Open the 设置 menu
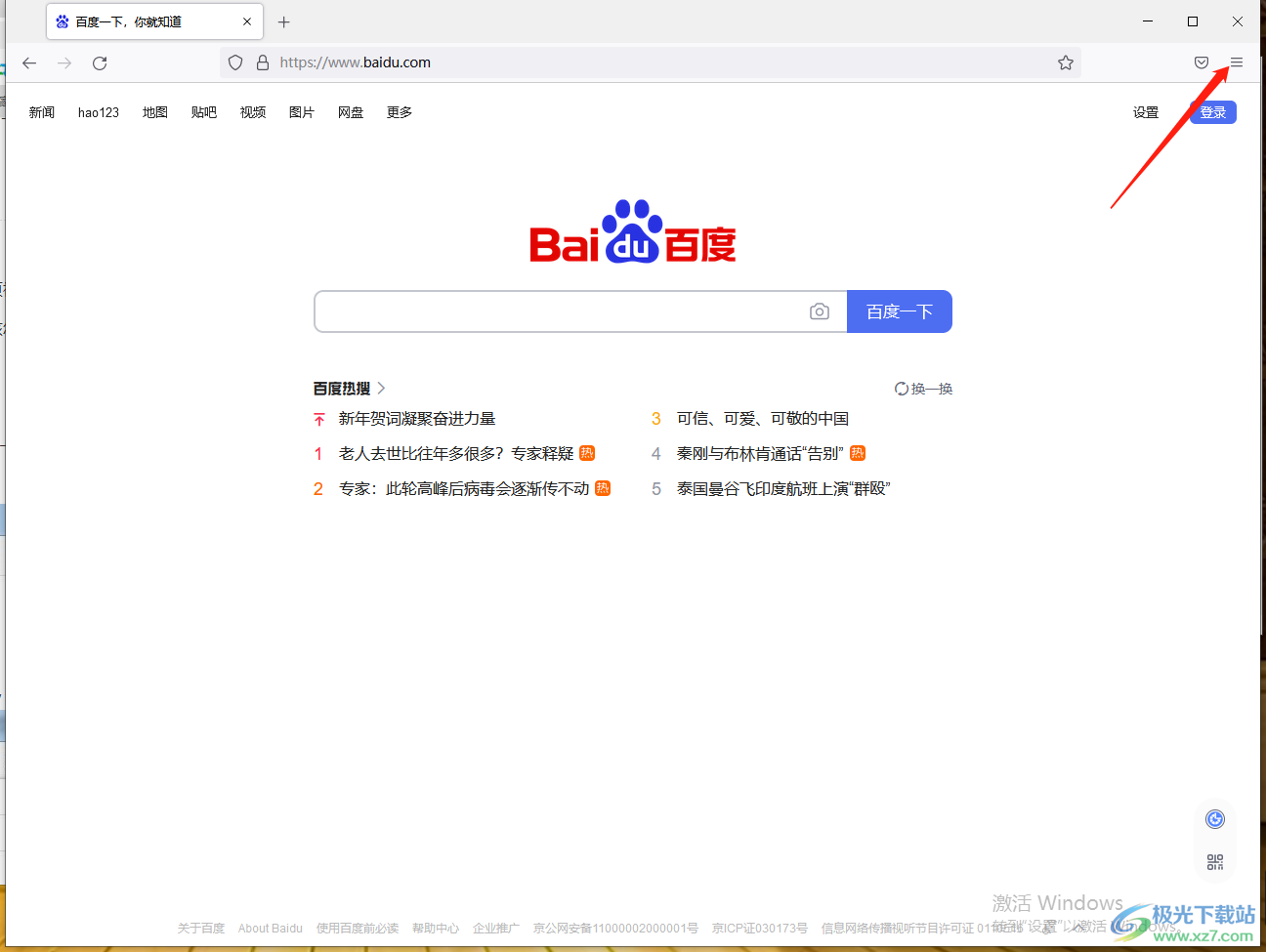The image size is (1266, 952). (x=1146, y=112)
